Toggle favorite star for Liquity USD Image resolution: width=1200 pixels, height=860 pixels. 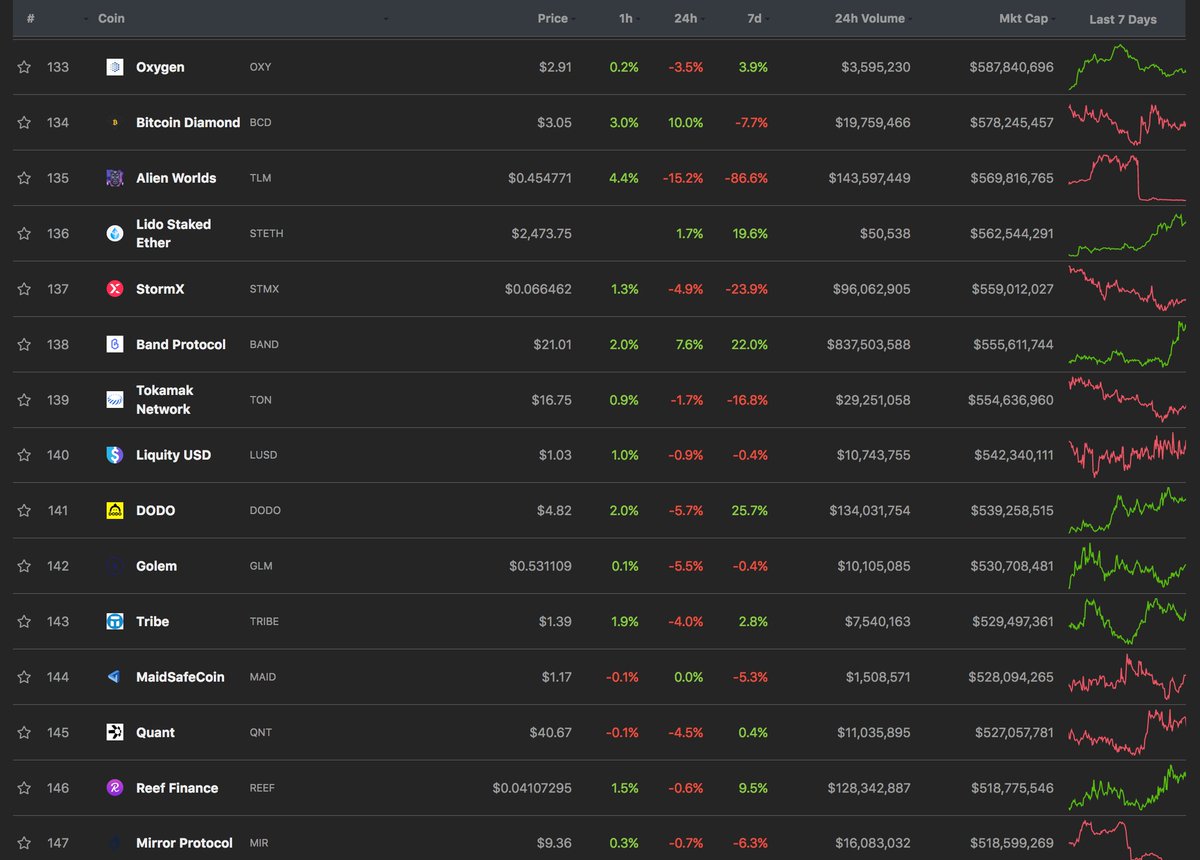click(x=24, y=455)
